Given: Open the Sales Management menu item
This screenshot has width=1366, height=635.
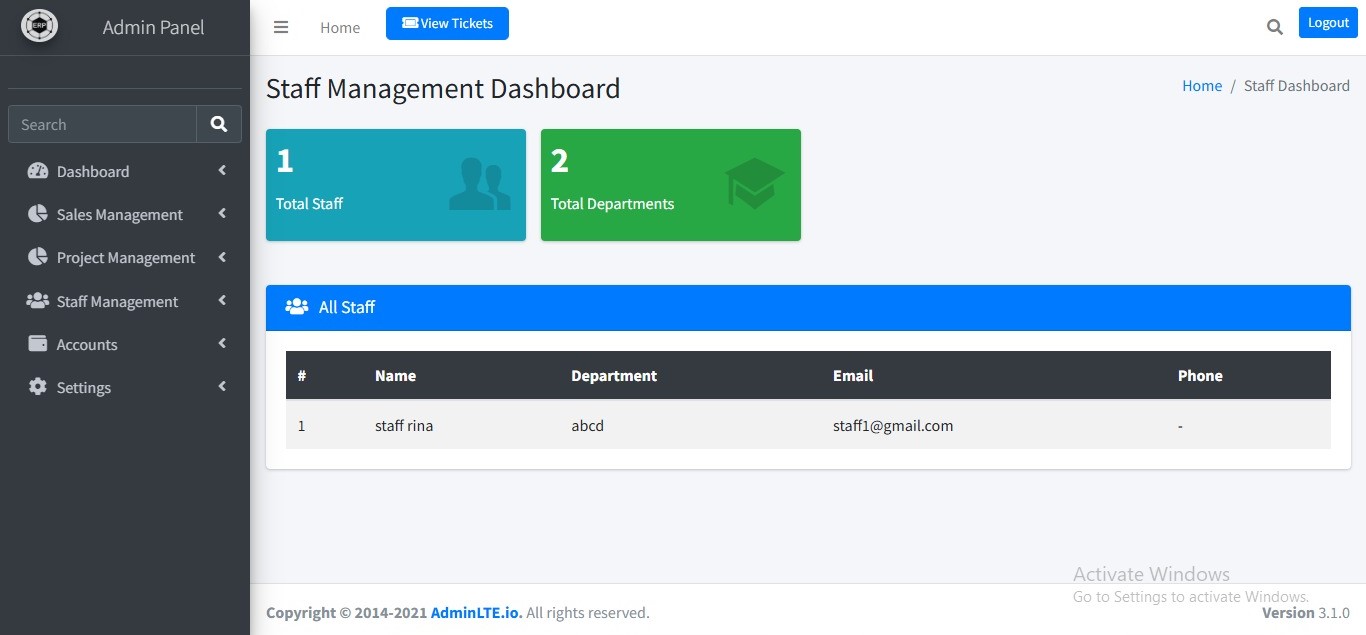Looking at the screenshot, I should pos(120,215).
